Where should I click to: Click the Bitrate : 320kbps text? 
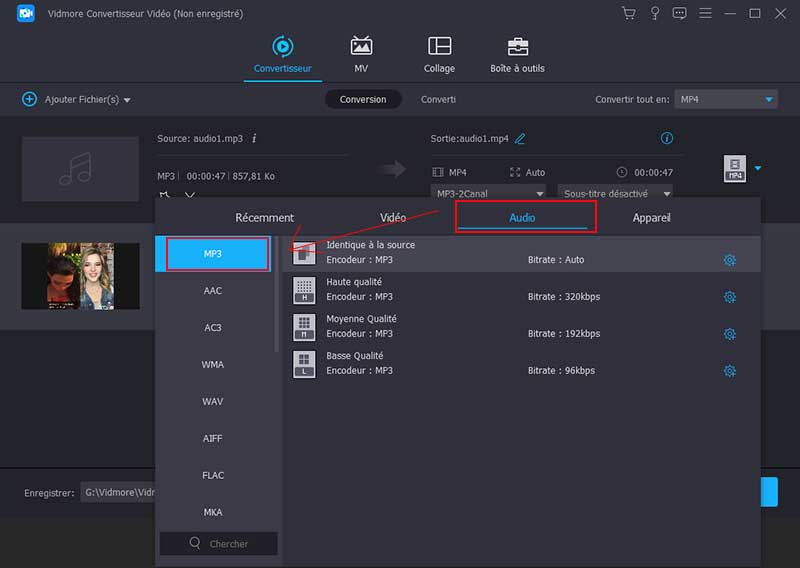564,297
